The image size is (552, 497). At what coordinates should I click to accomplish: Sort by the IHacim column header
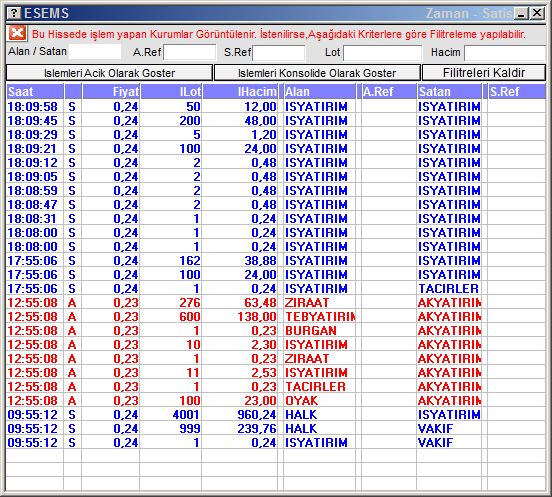[x=240, y=92]
